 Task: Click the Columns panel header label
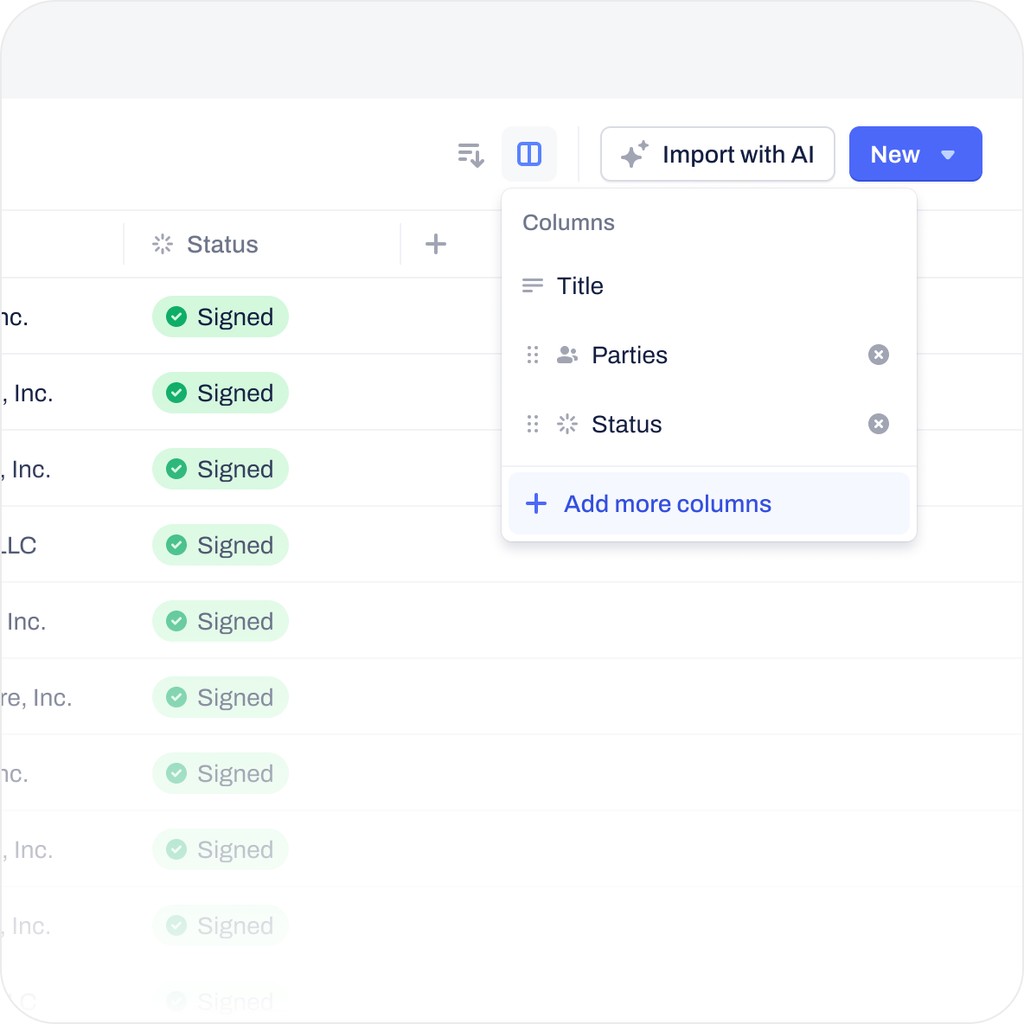tap(568, 222)
